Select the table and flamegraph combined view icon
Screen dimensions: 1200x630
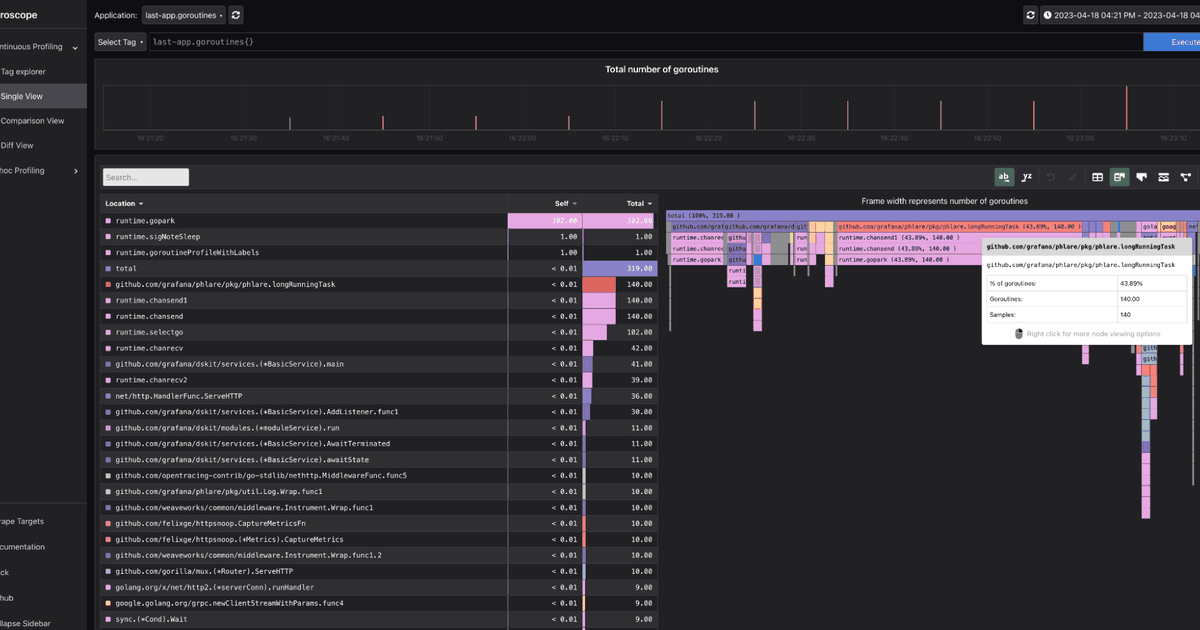(1119, 177)
